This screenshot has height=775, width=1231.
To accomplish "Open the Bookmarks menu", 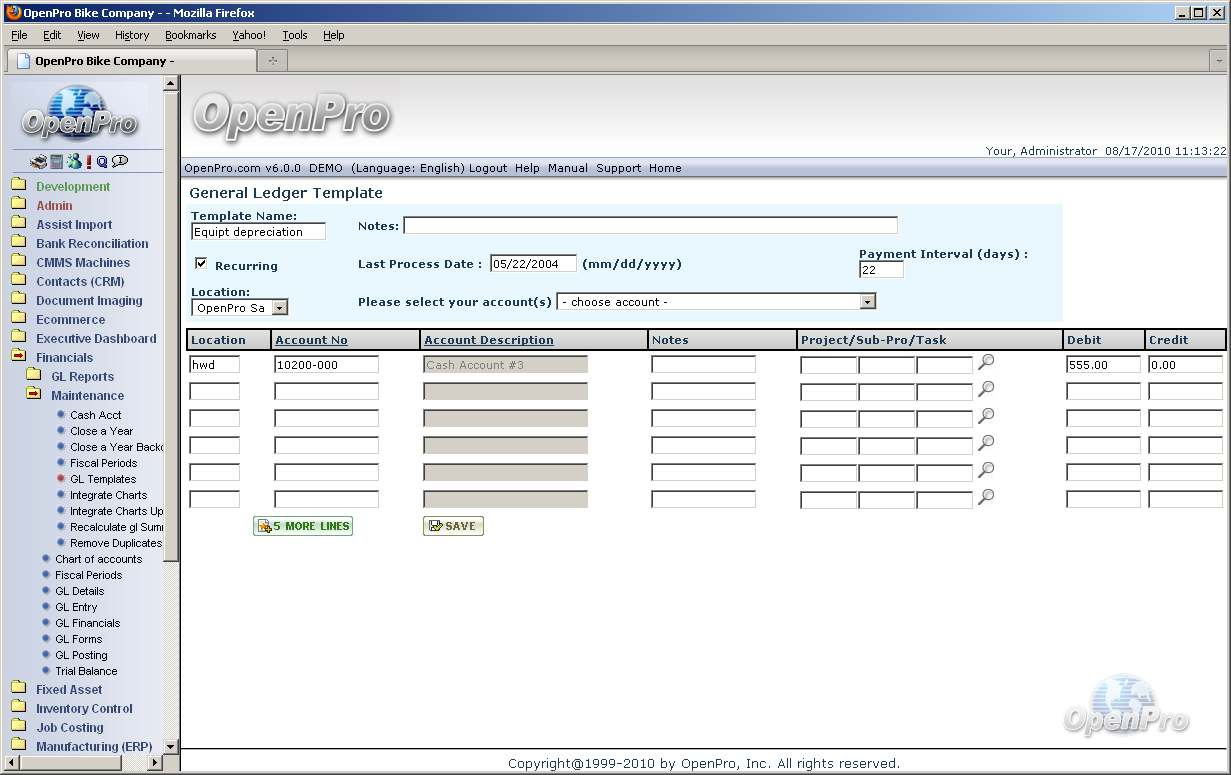I will [190, 35].
